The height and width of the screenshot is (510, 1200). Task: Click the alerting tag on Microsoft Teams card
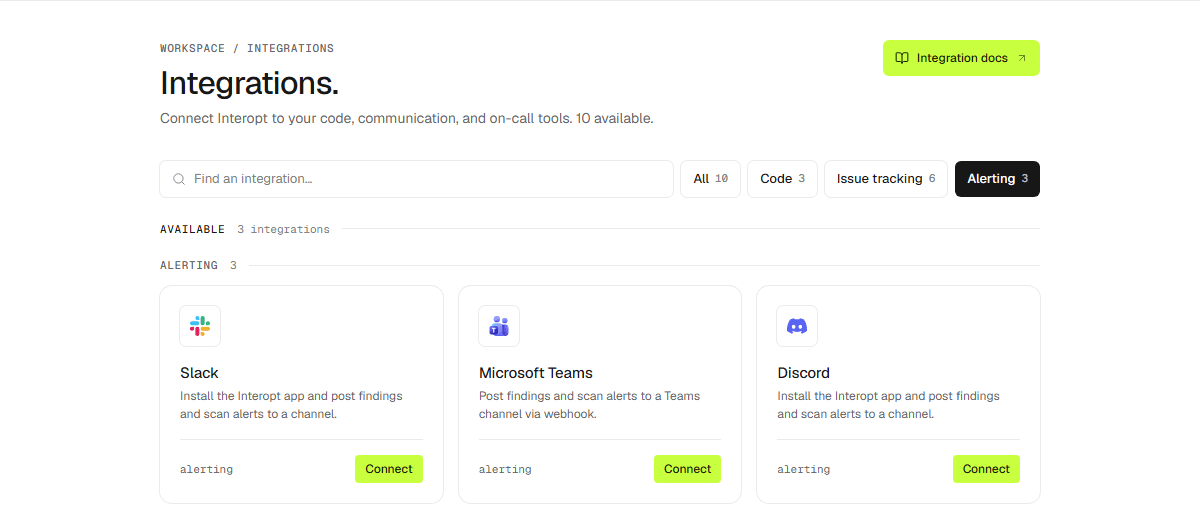click(x=505, y=469)
